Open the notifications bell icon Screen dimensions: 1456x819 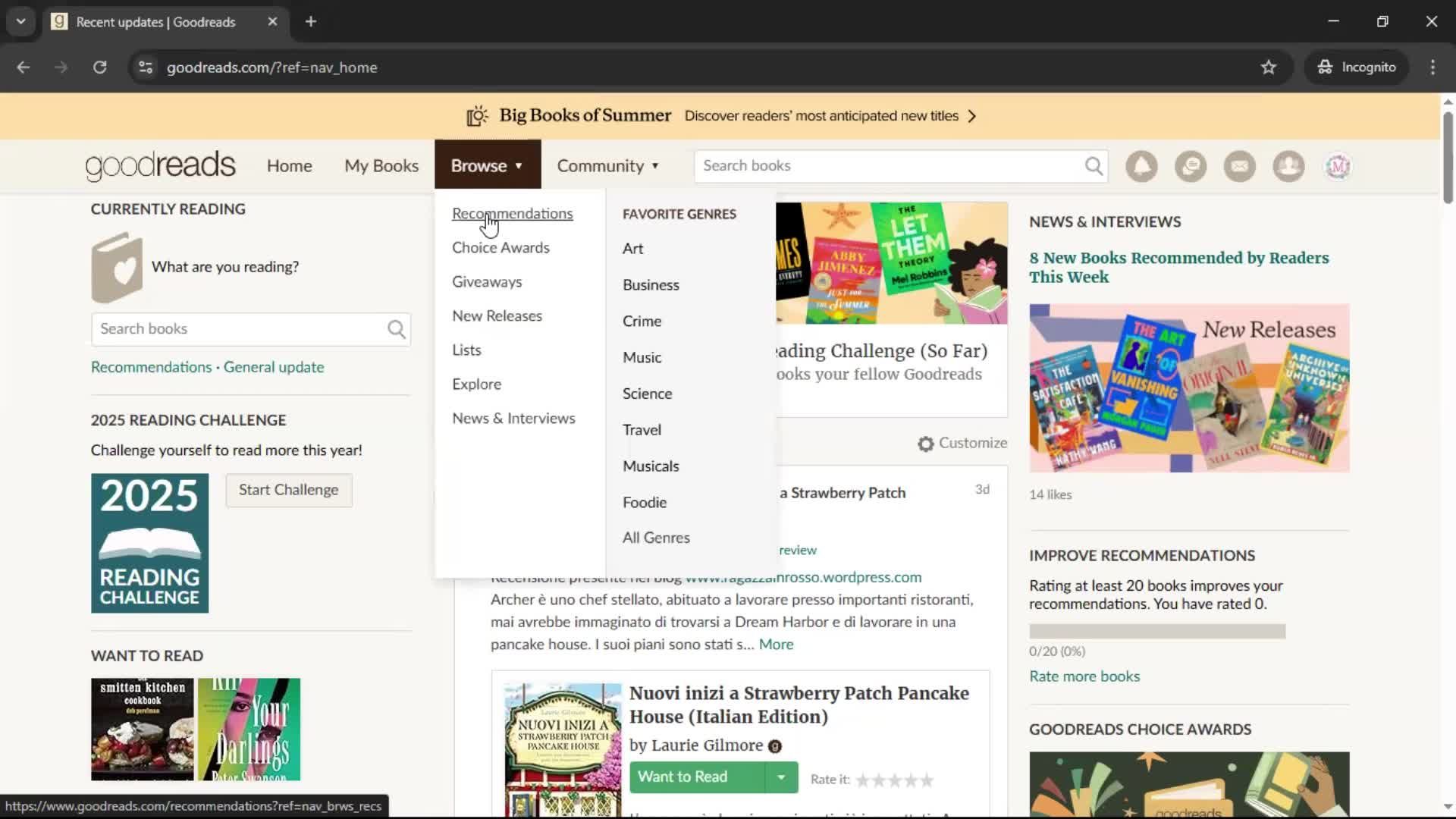point(1141,166)
